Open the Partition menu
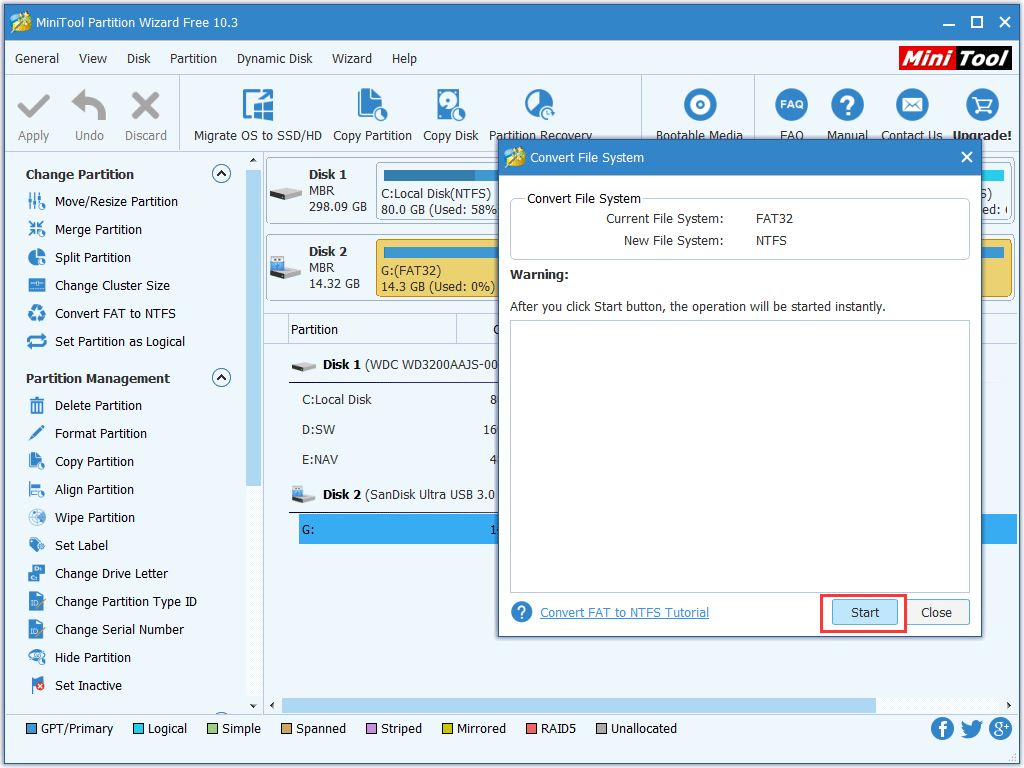 193,59
